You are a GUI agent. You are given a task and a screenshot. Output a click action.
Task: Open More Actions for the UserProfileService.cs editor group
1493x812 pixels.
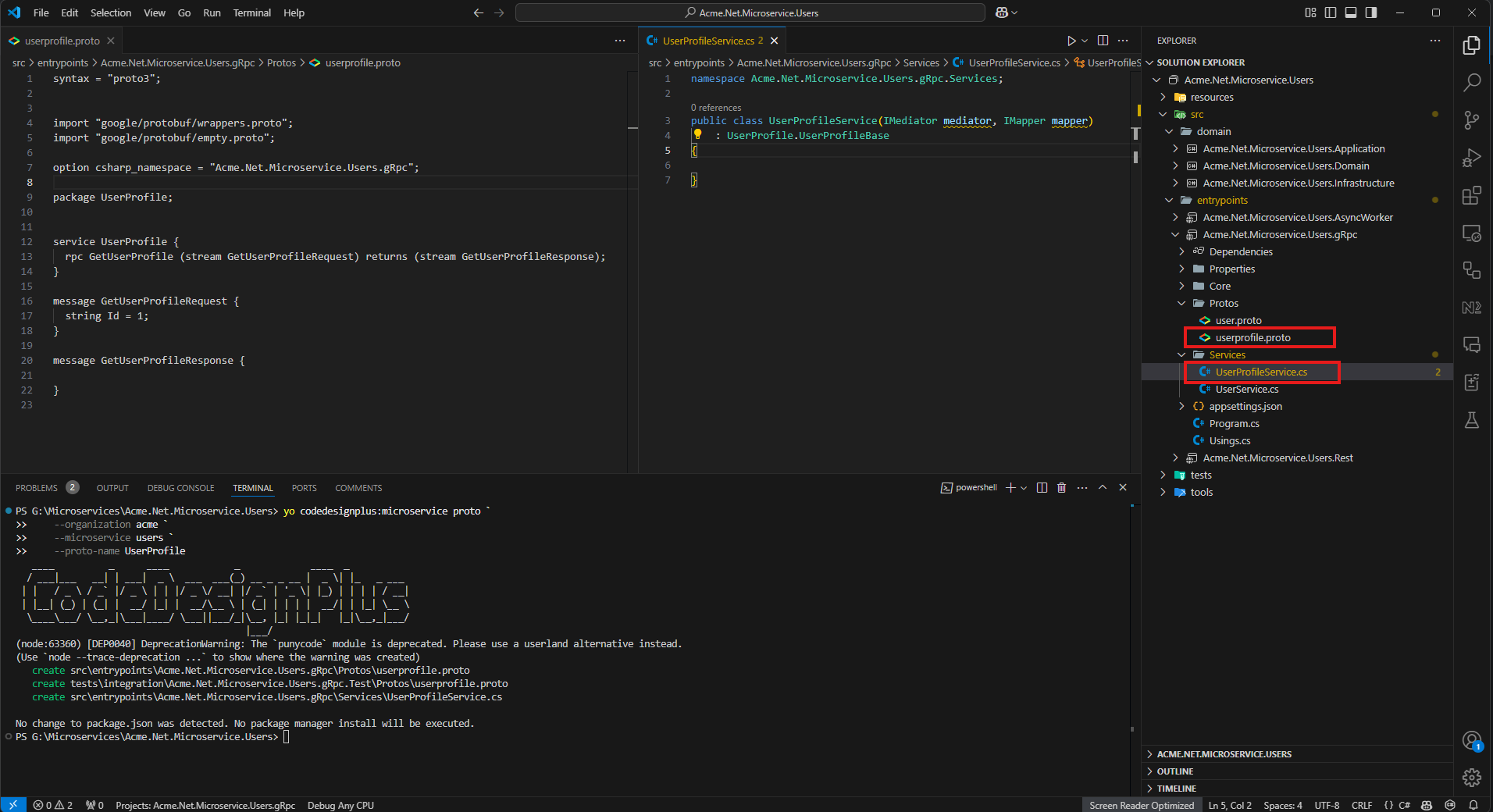(1123, 41)
